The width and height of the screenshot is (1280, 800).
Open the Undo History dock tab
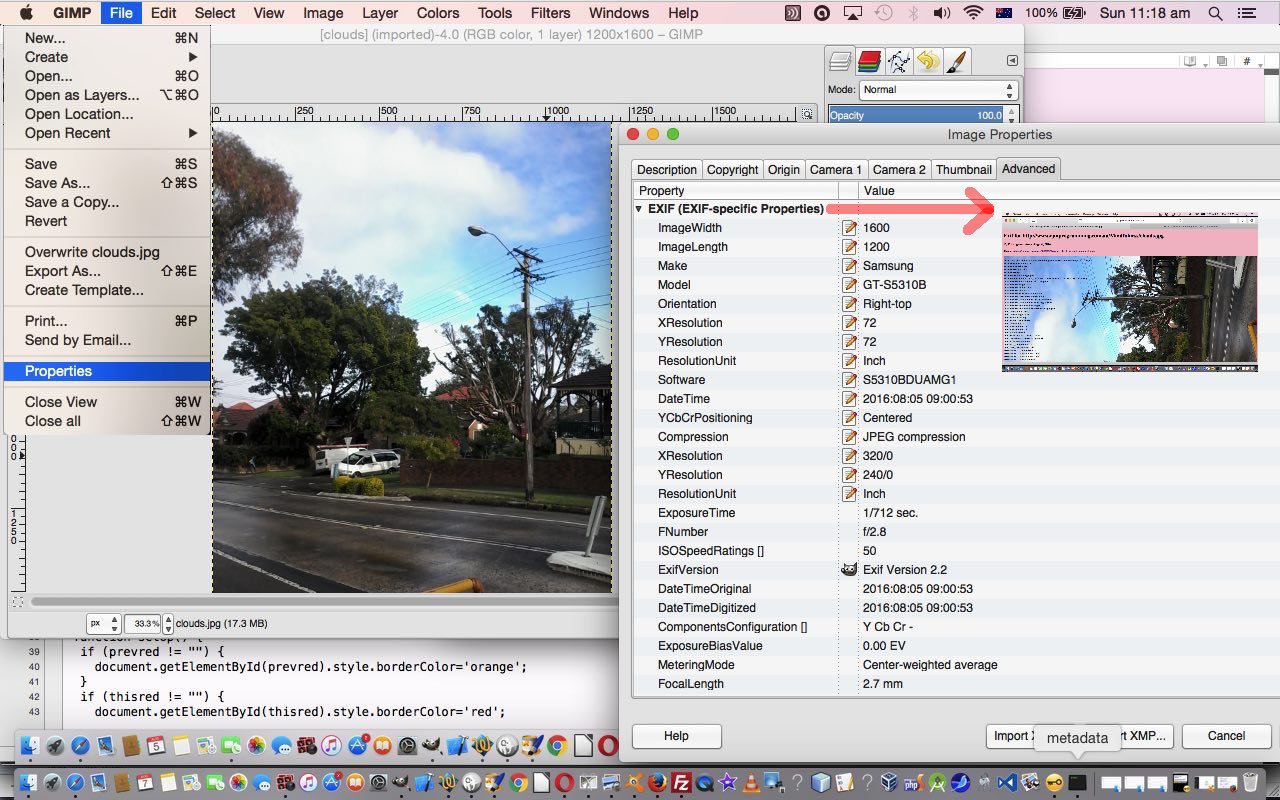click(927, 62)
